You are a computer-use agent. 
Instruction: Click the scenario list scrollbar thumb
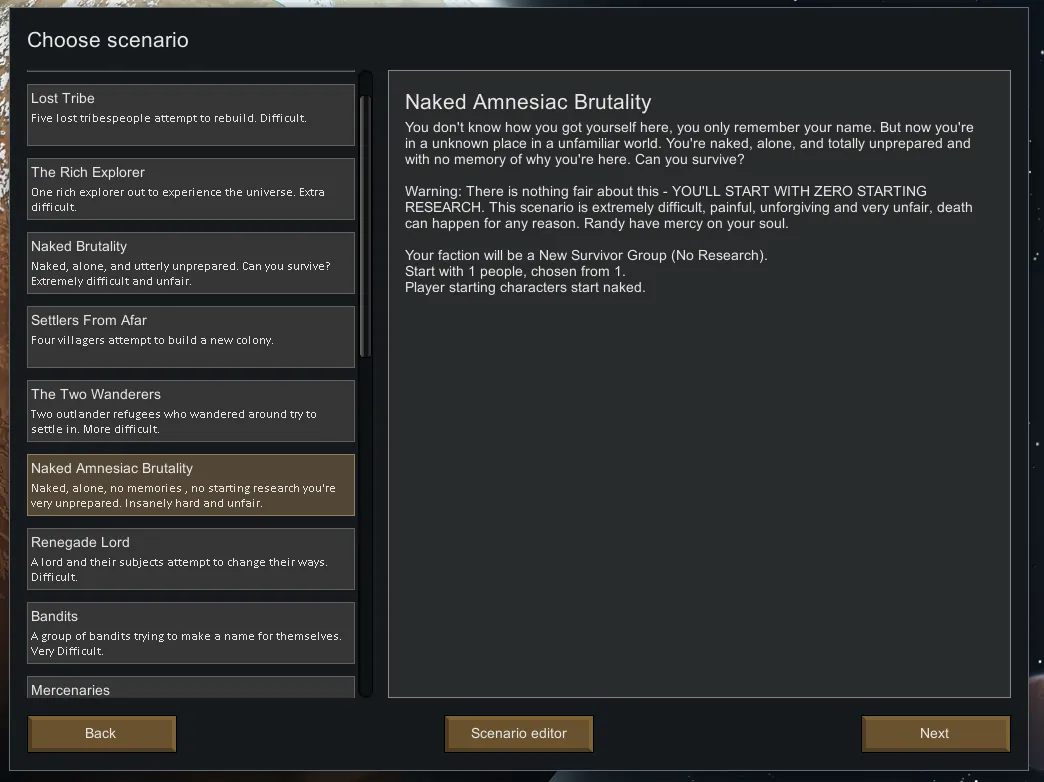tap(365, 225)
